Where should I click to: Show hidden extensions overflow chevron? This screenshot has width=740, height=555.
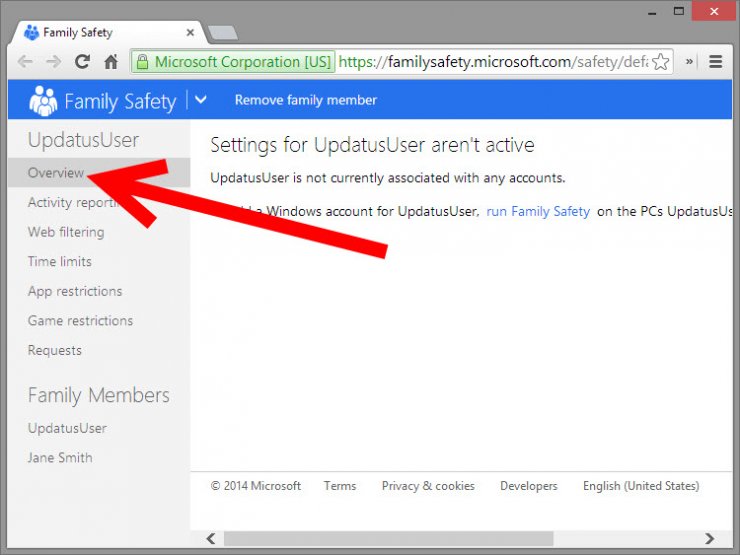coord(689,62)
